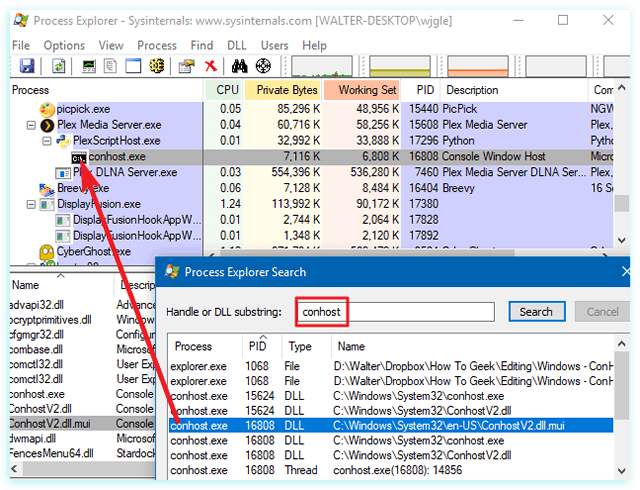The image size is (640, 490).
Task: Select advapi32.dll in the lower pane
Action: pyautogui.click(x=83, y=305)
